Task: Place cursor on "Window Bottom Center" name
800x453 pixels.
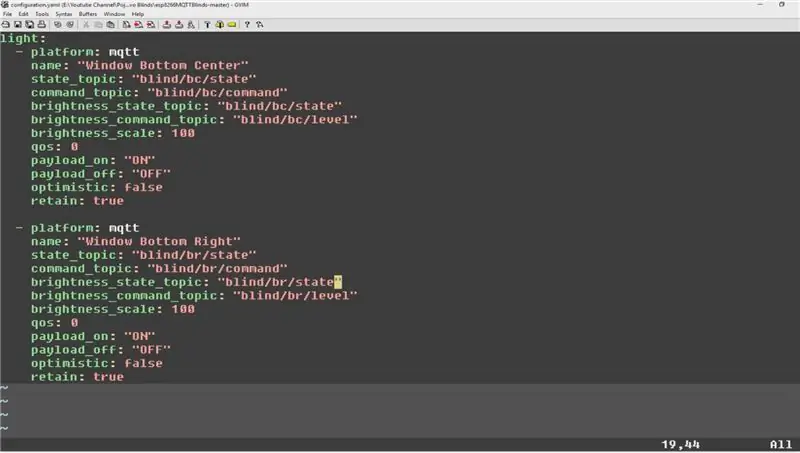Action: coord(163,65)
